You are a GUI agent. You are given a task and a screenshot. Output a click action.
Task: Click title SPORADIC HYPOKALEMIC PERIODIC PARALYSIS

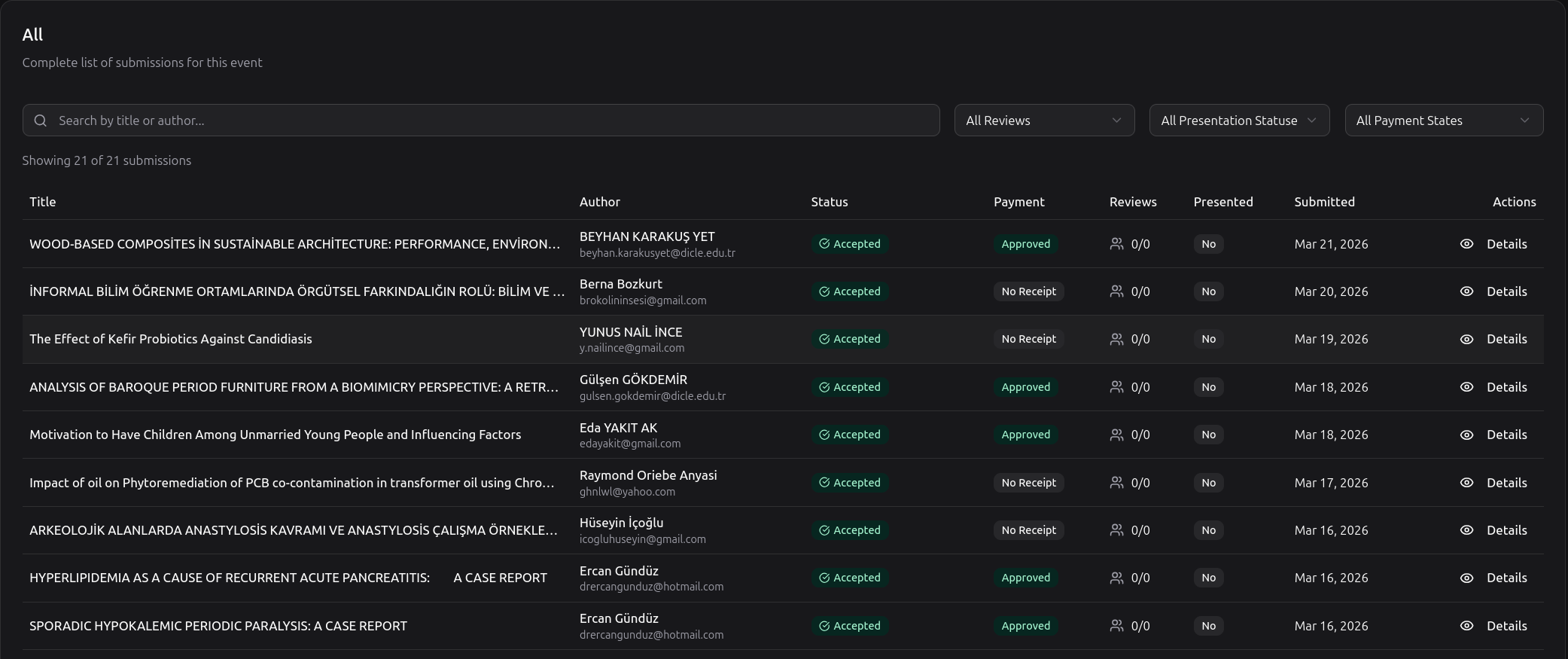coord(218,626)
